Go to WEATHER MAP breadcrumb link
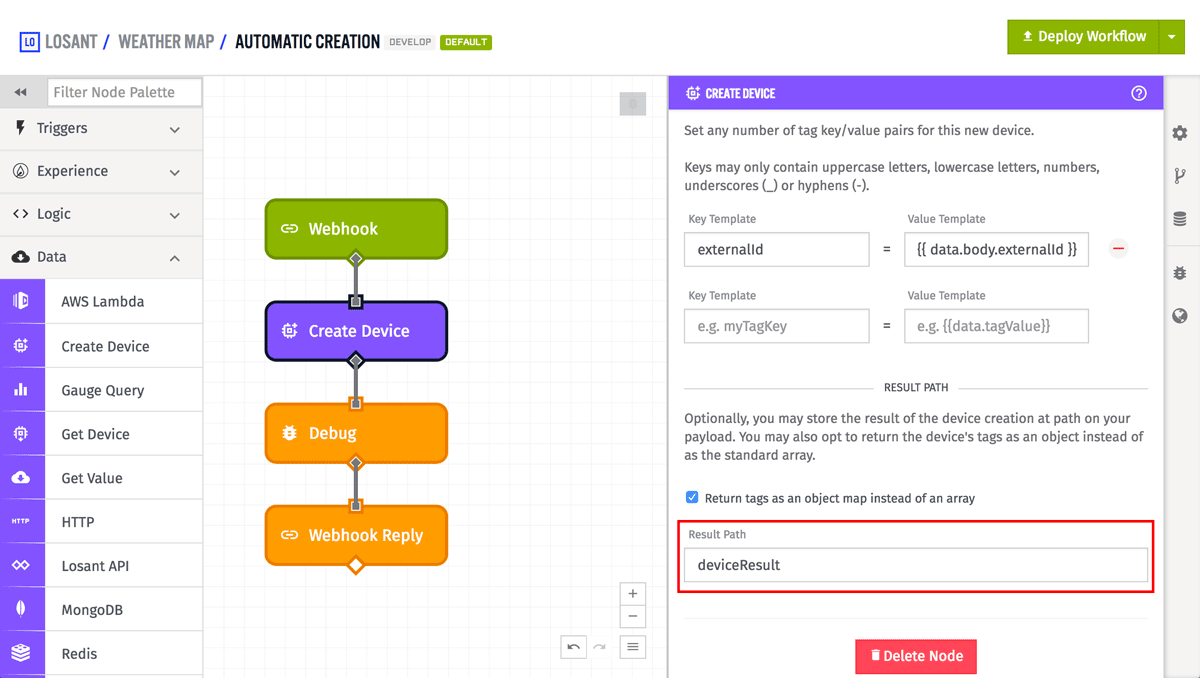This screenshot has height=678, width=1200. pos(166,42)
